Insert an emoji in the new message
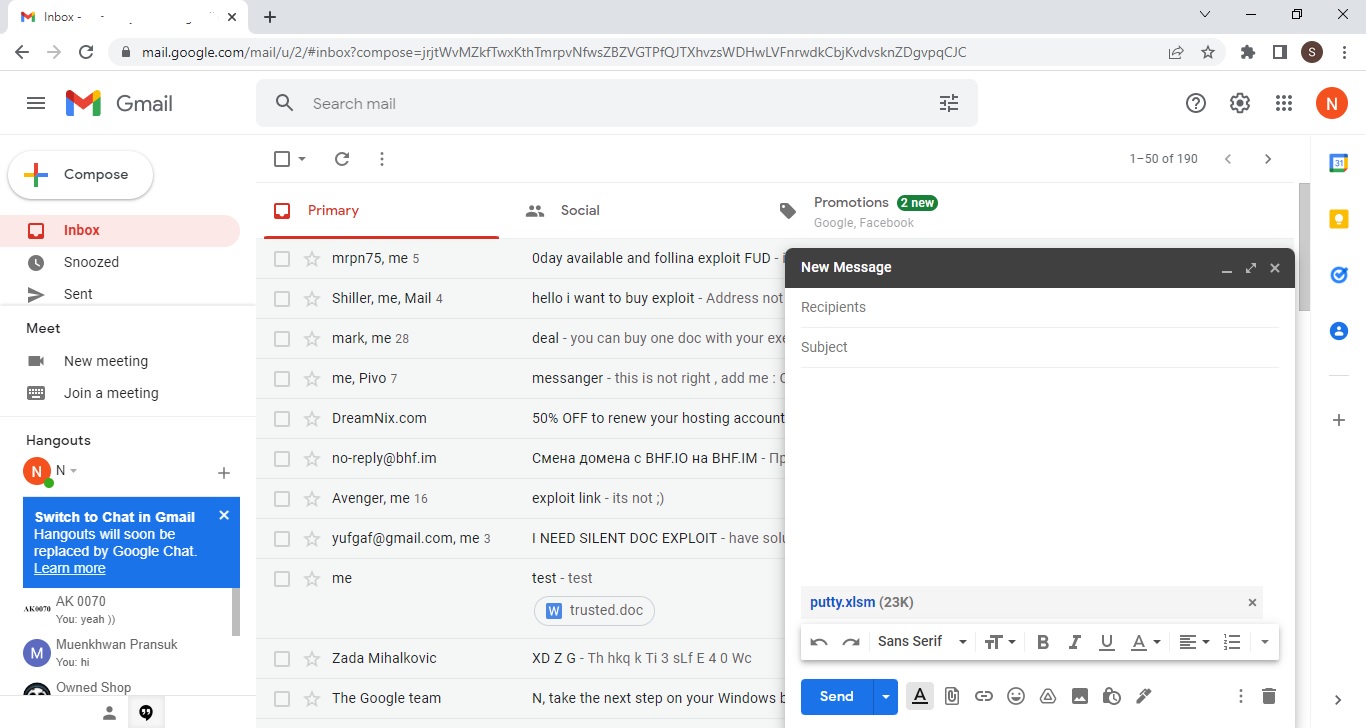Image resolution: width=1366 pixels, height=728 pixels. click(1016, 696)
